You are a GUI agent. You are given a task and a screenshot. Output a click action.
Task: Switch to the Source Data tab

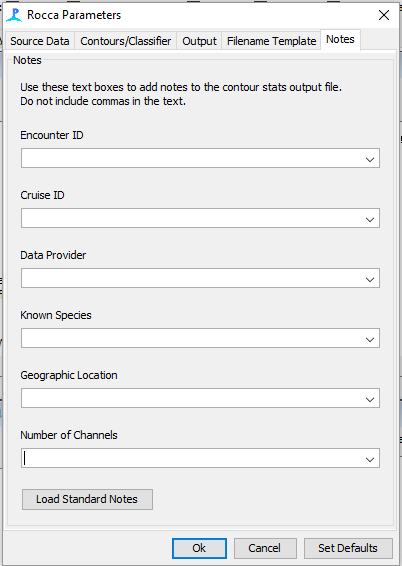(40, 41)
